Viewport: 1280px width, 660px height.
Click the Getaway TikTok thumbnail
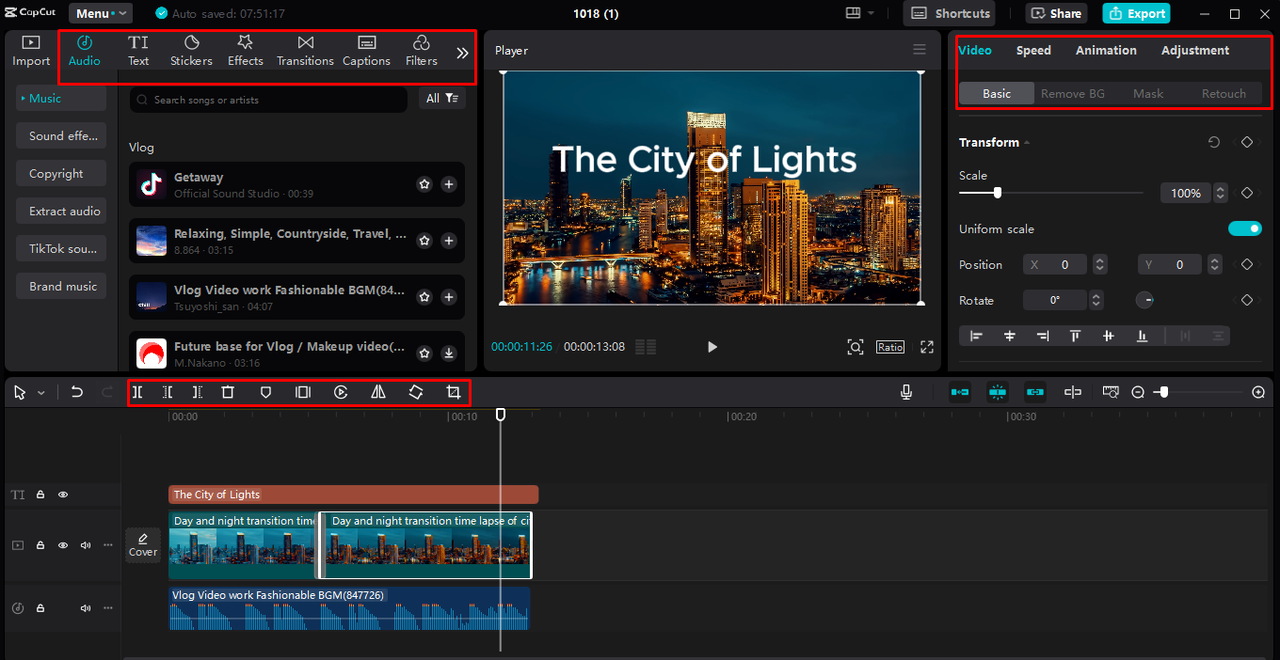pos(151,185)
